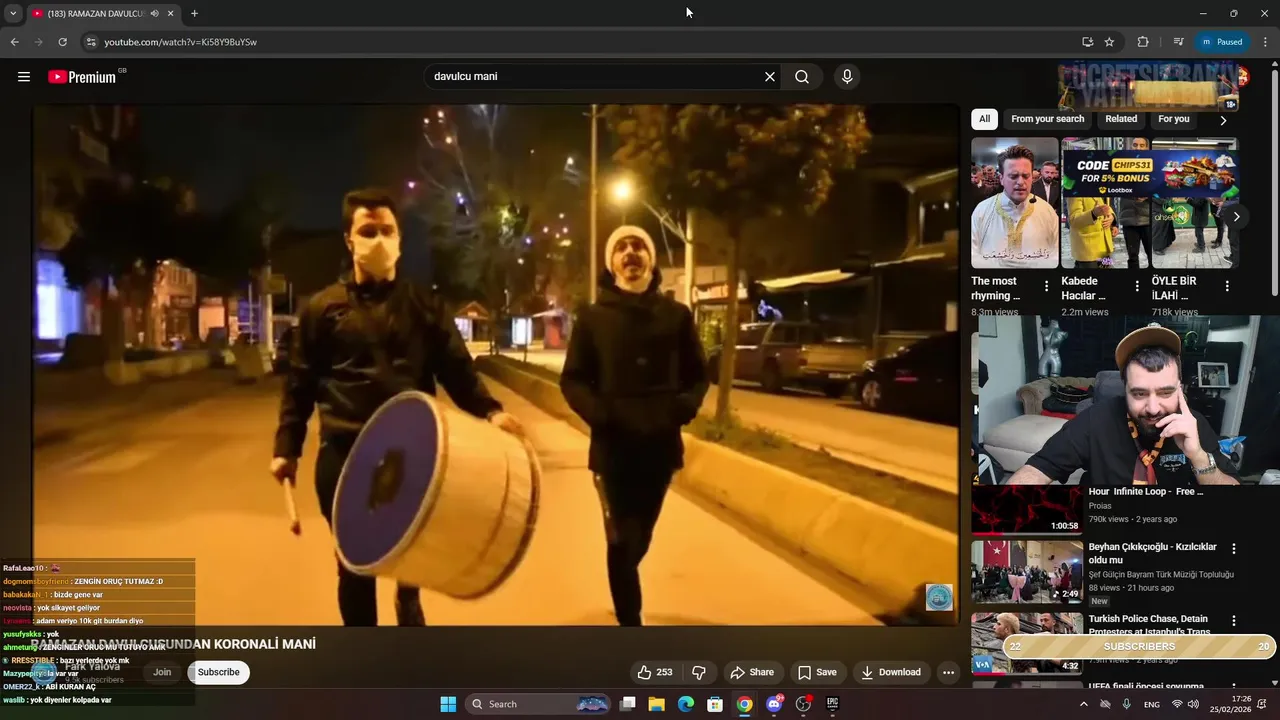
Task: Open Microsoft Edge from taskbar
Action: tap(686, 704)
